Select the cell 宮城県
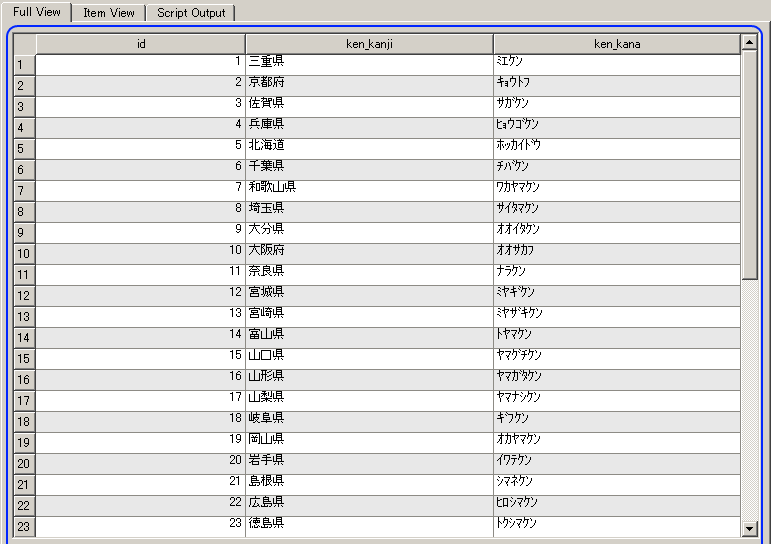The height and width of the screenshot is (544, 771). coord(369,296)
